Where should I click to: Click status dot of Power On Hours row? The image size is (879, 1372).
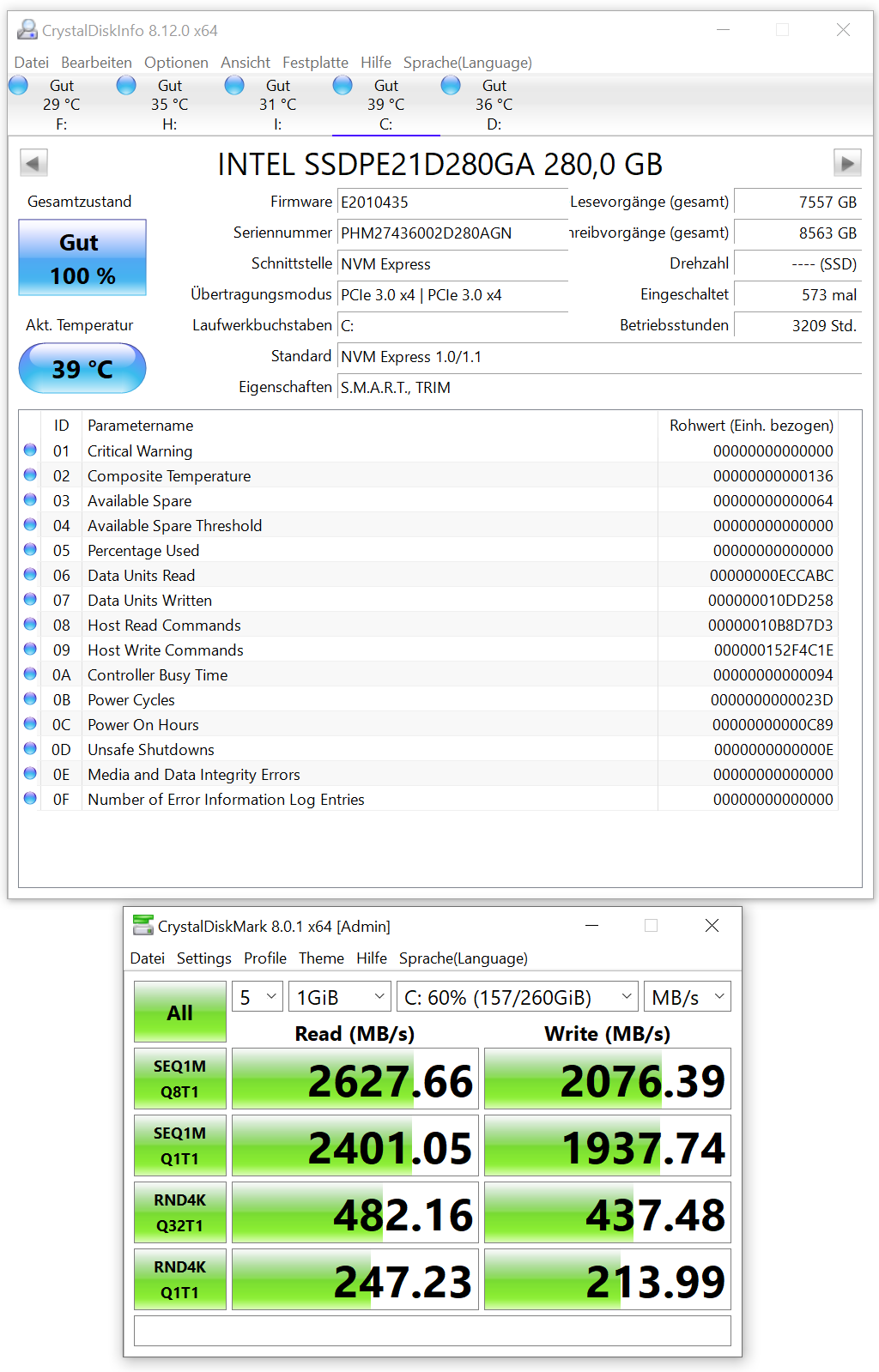[30, 723]
